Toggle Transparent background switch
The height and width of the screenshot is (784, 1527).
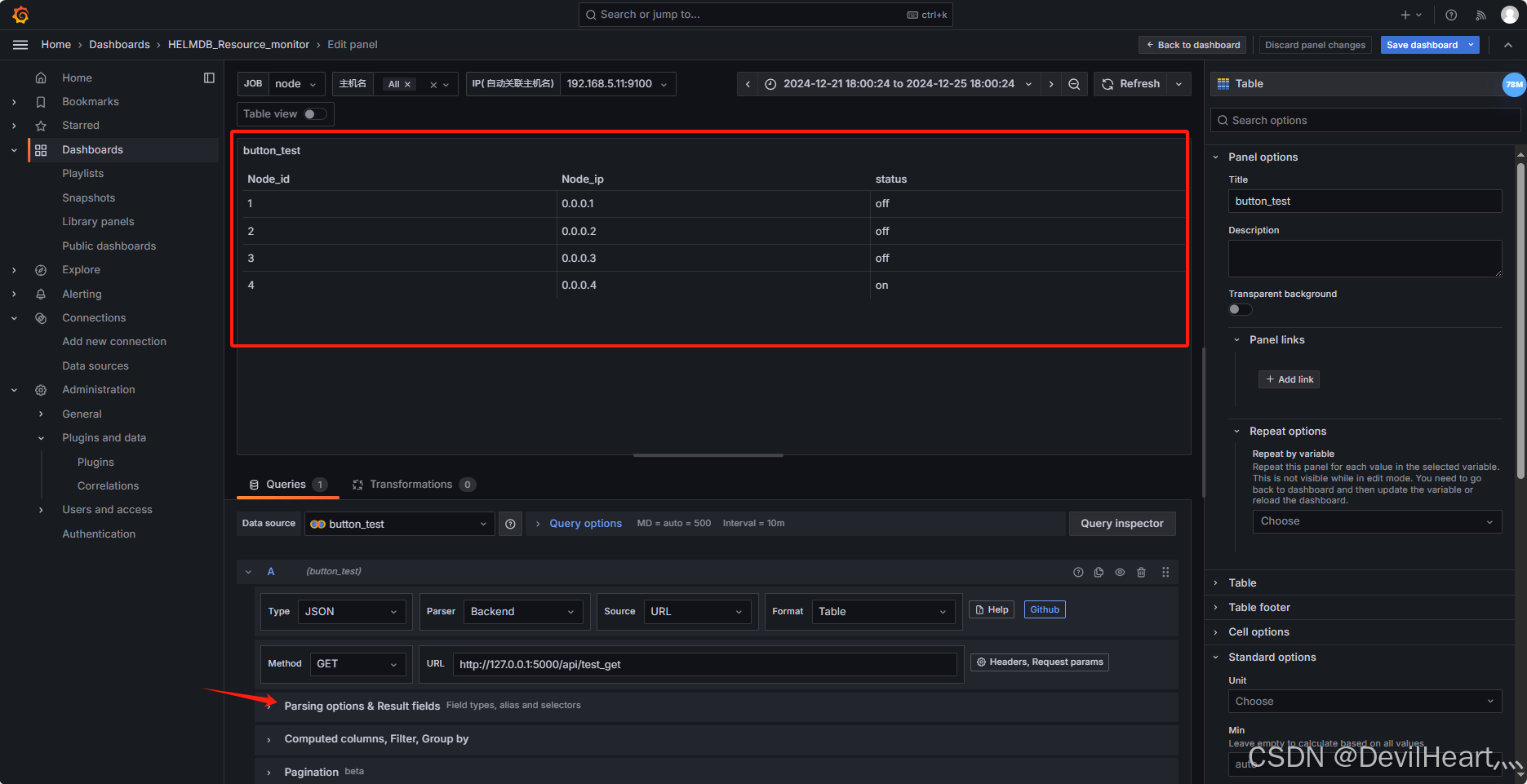(x=1240, y=309)
